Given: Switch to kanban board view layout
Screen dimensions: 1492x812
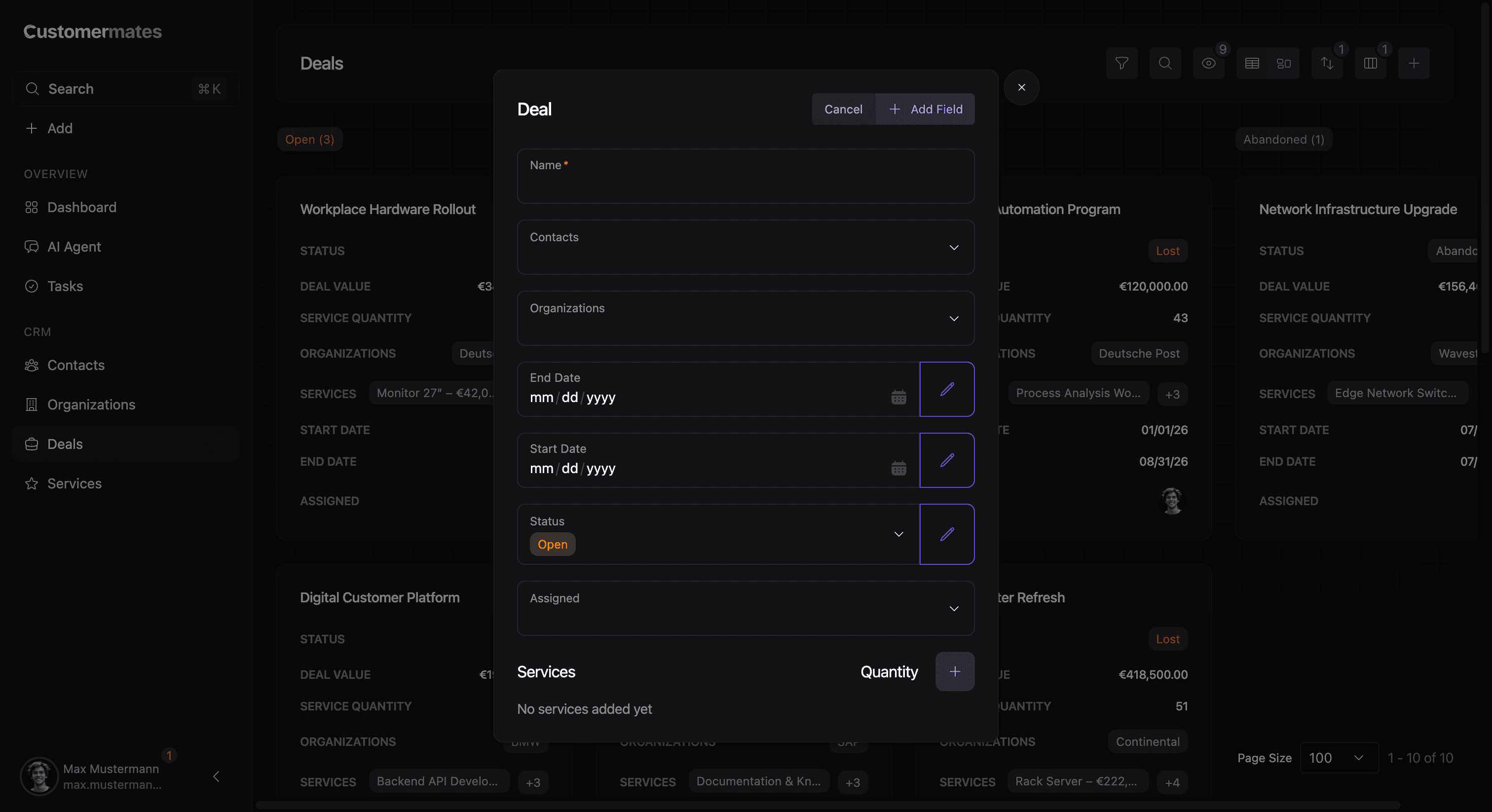Looking at the screenshot, I should tap(1283, 64).
